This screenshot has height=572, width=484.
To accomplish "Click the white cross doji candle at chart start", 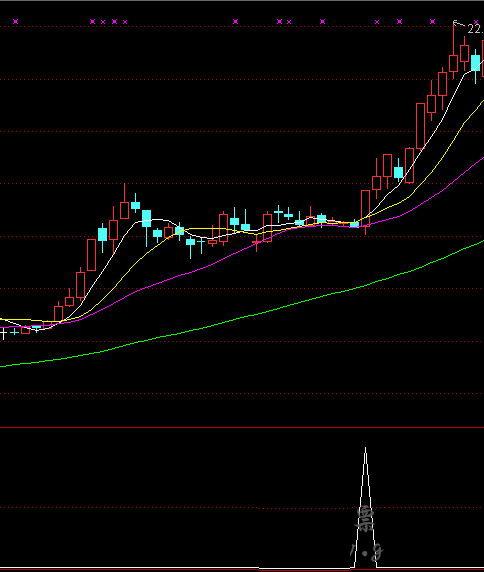I will [x=4, y=333].
